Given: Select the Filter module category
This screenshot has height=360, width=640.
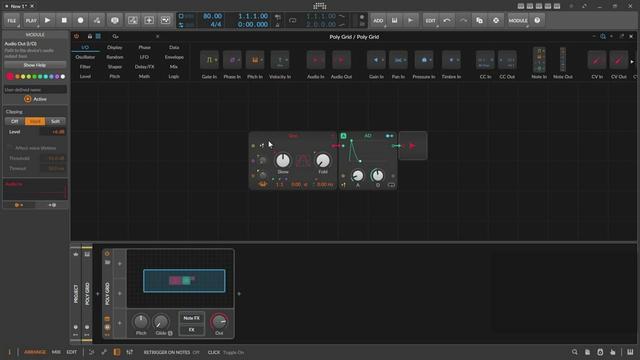Looking at the screenshot, I should pyautogui.click(x=85, y=67).
